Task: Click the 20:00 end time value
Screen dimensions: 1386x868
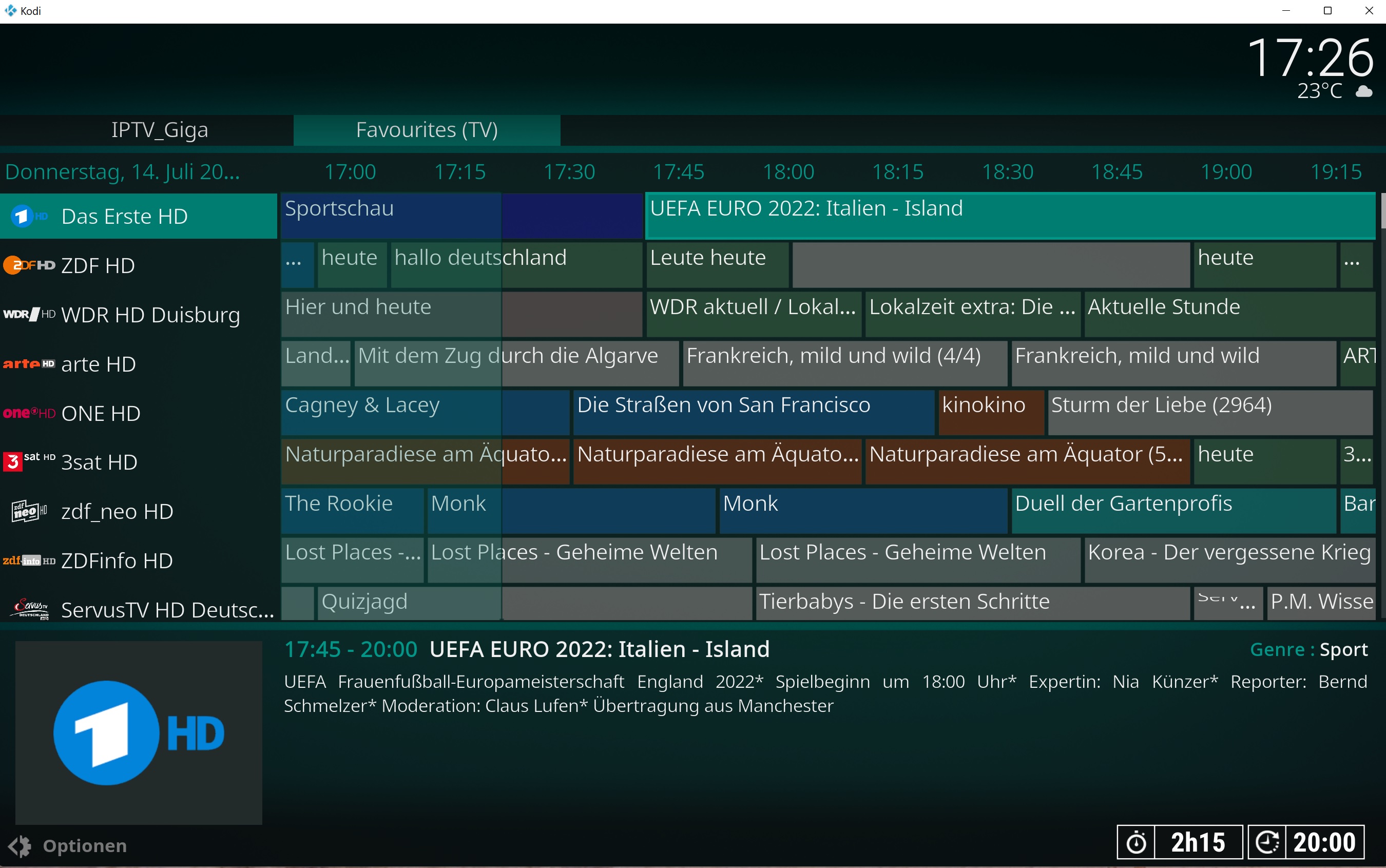Action: pos(1324,842)
